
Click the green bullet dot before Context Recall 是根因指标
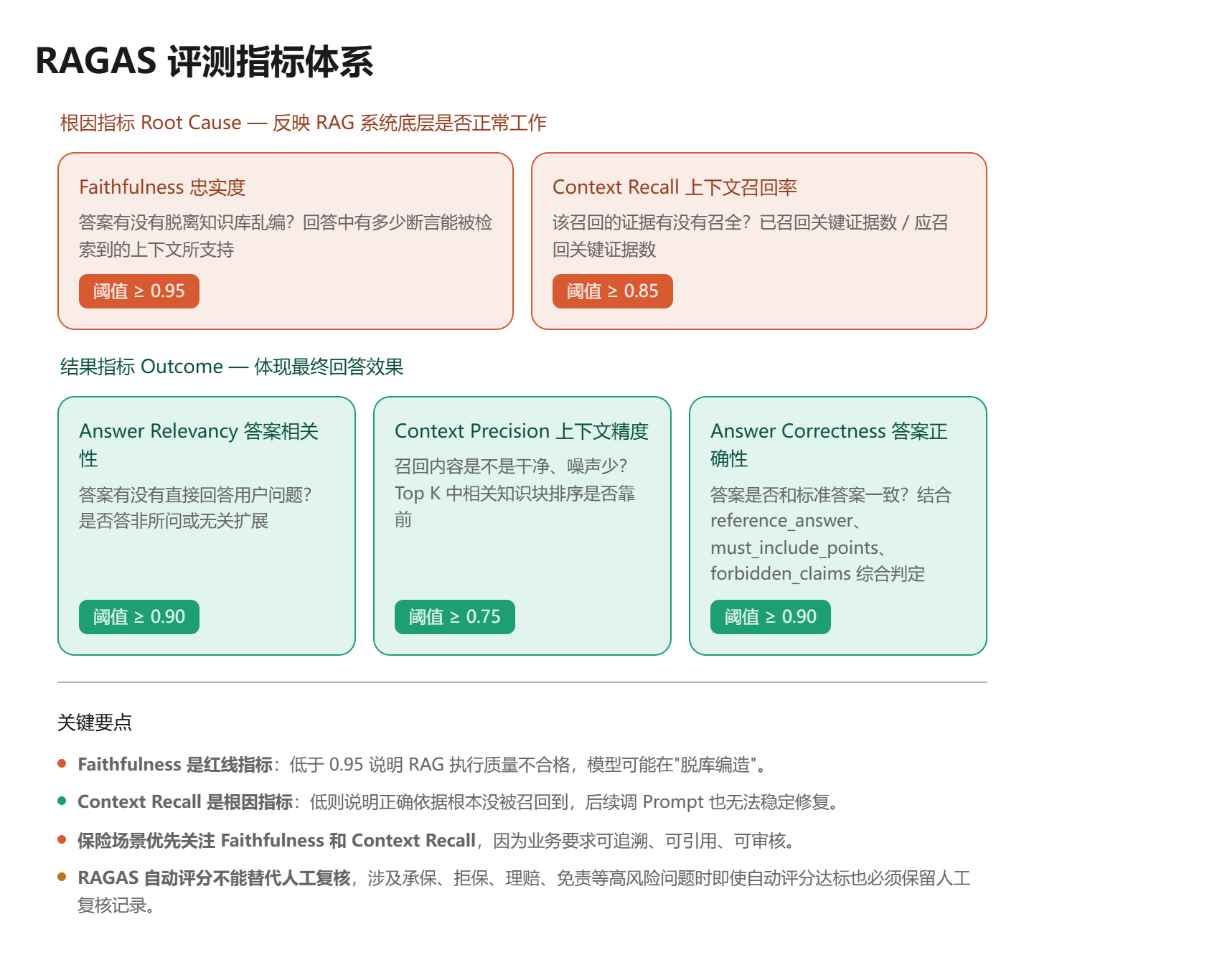[62, 801]
